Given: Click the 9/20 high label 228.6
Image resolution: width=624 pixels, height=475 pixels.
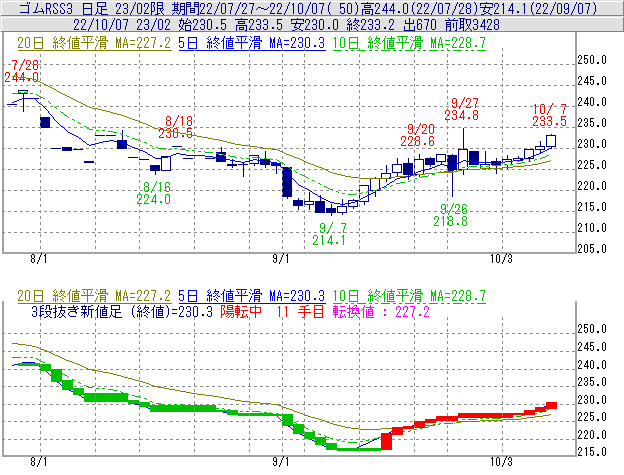Looking at the screenshot, I should (417, 141).
